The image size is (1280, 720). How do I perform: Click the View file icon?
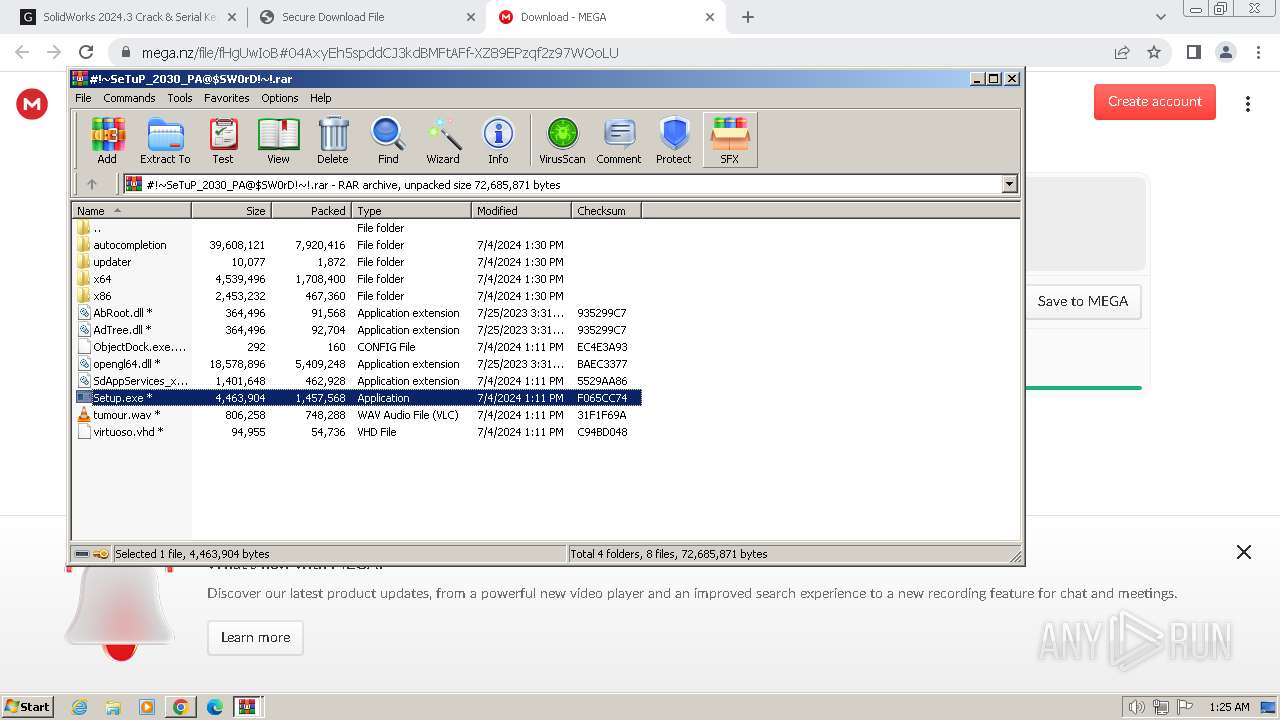pos(278,140)
